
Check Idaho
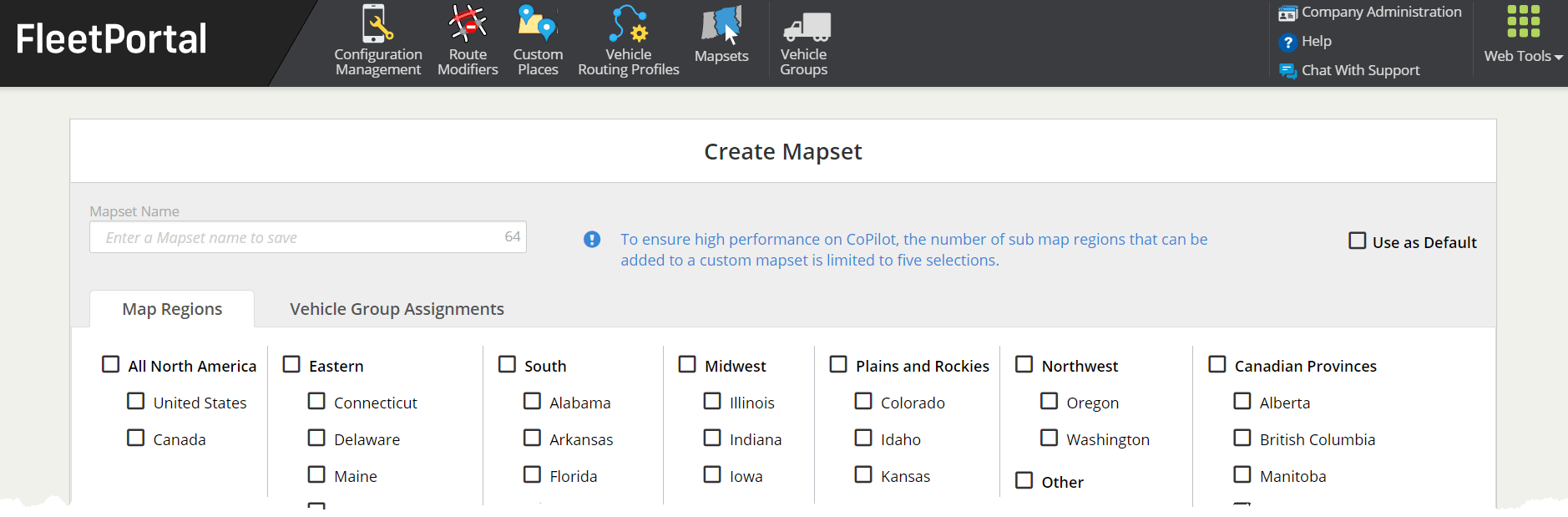pos(863,438)
